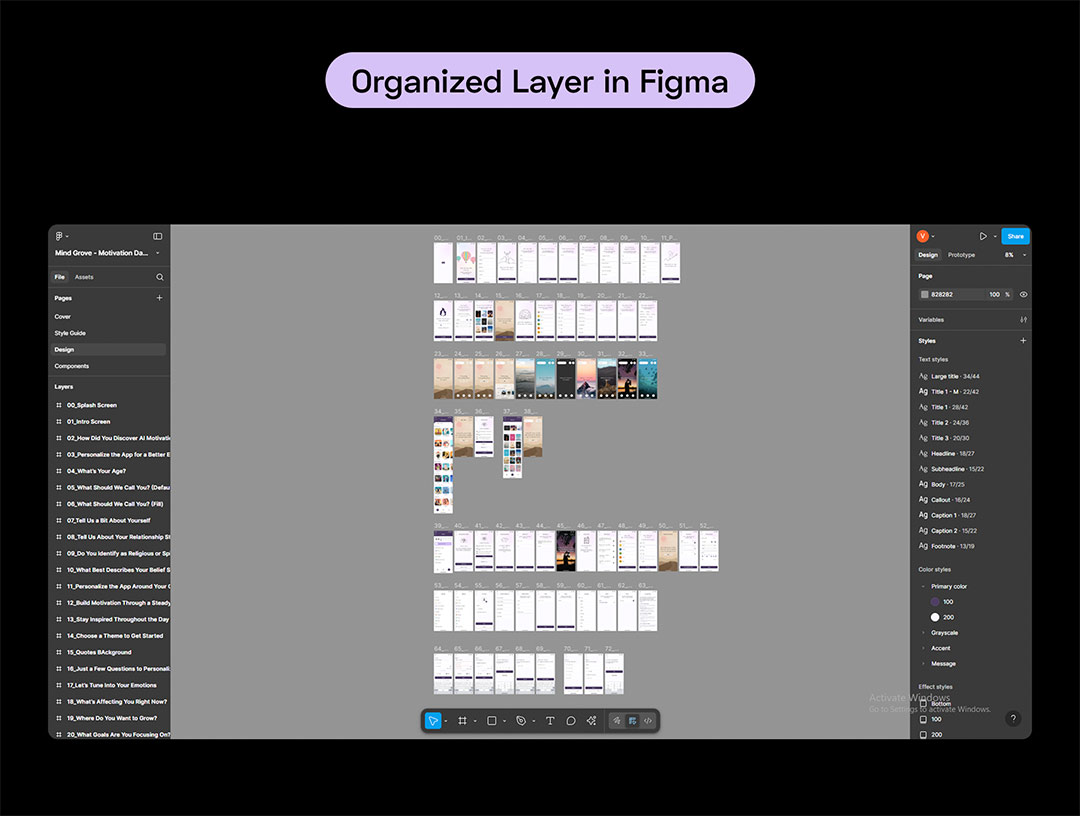
Task: Click the page background color swatch
Action: tap(924, 295)
